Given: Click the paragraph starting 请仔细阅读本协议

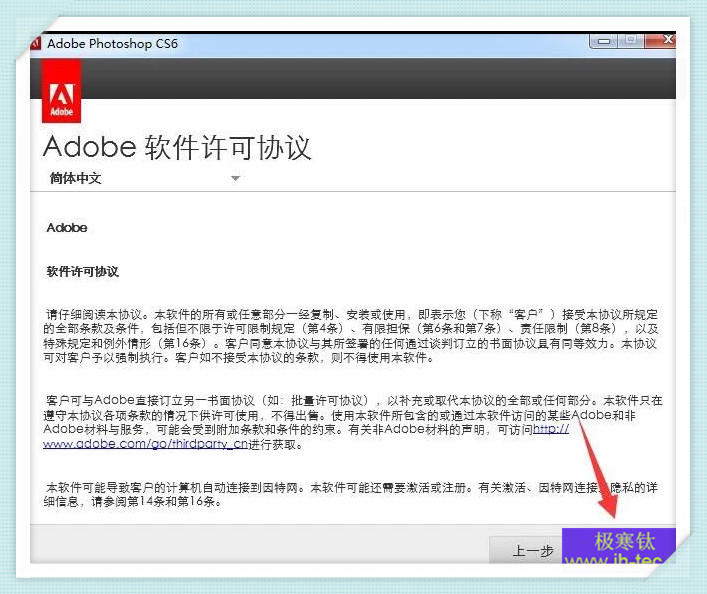Looking at the screenshot, I should click(350, 336).
